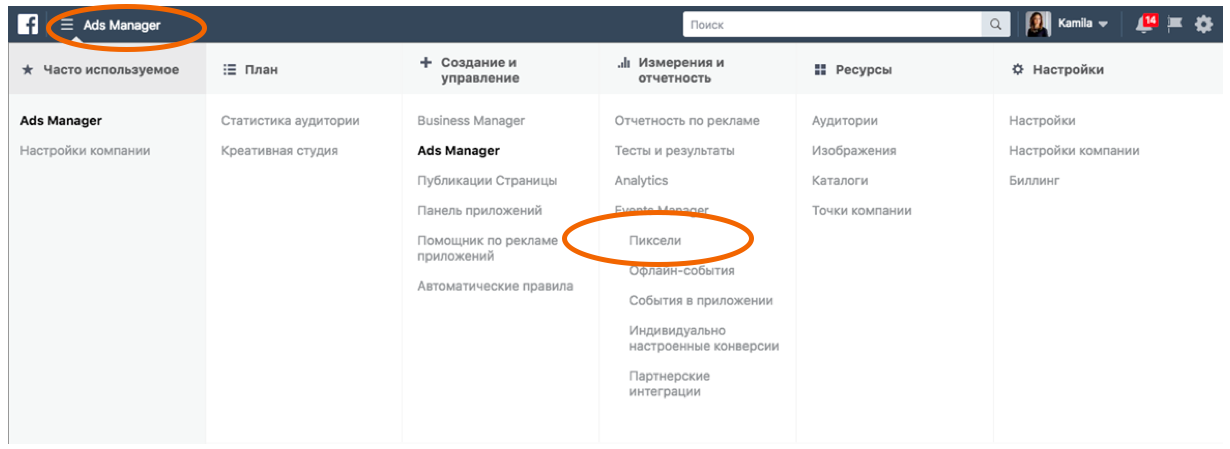Open Kamila's profile avatar

1038,24
